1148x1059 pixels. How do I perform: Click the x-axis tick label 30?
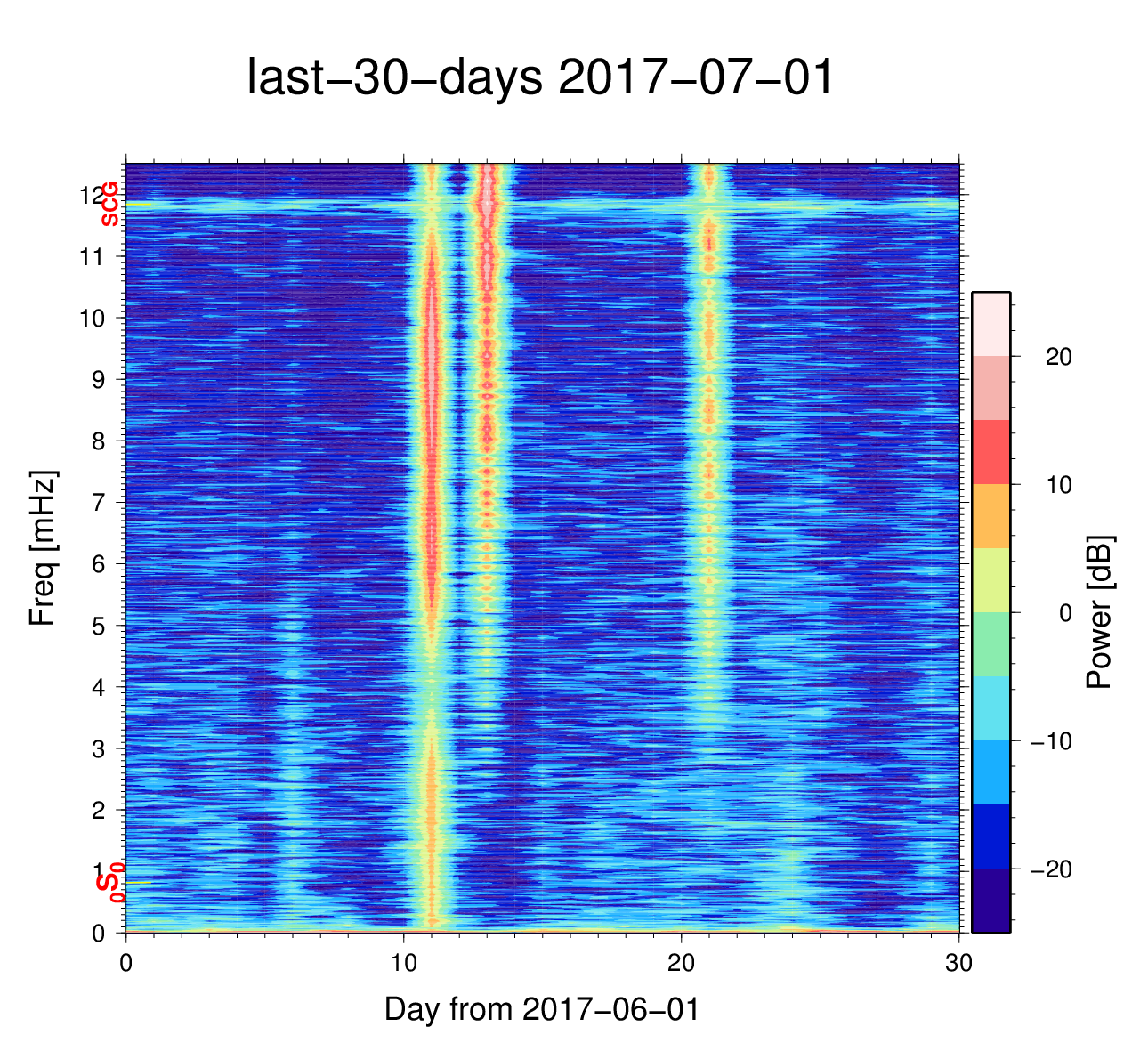click(958, 965)
